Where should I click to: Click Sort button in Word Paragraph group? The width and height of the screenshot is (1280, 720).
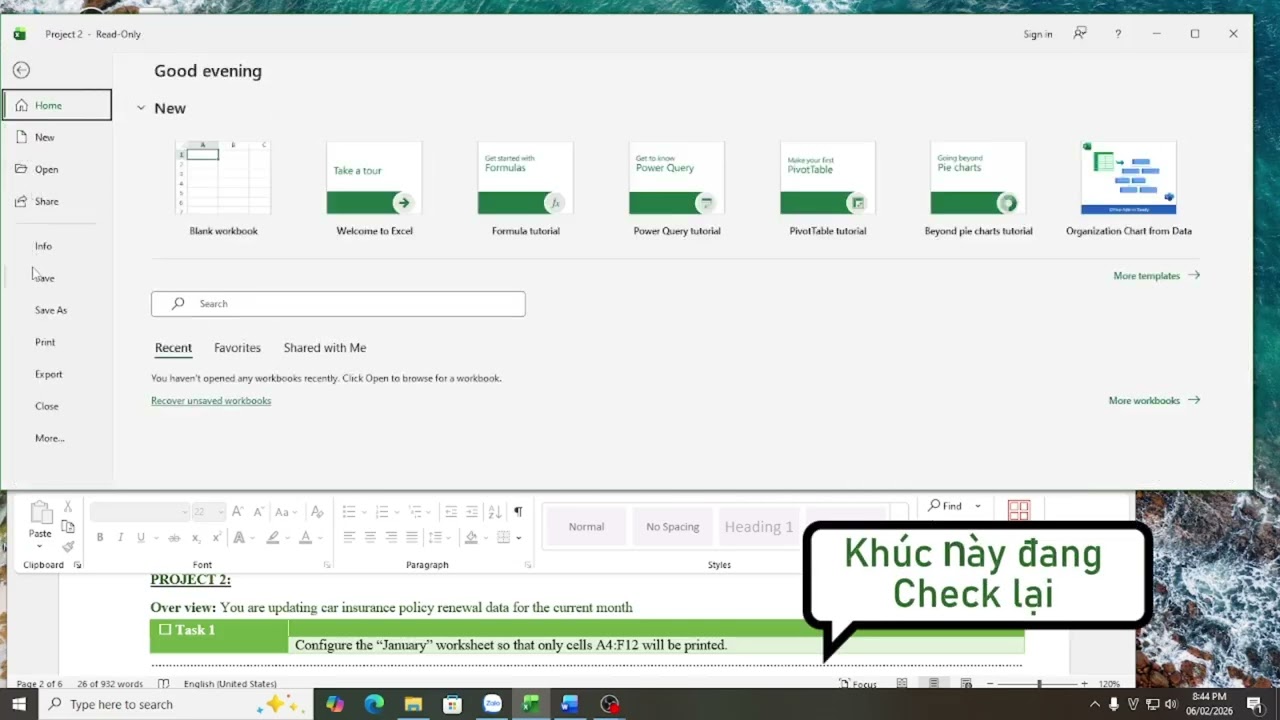[495, 512]
